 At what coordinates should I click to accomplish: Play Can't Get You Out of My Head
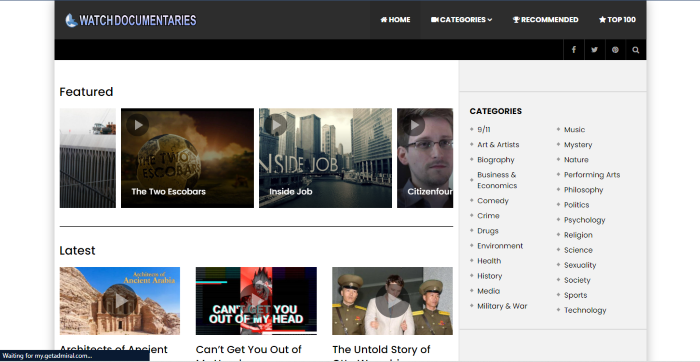(256, 301)
